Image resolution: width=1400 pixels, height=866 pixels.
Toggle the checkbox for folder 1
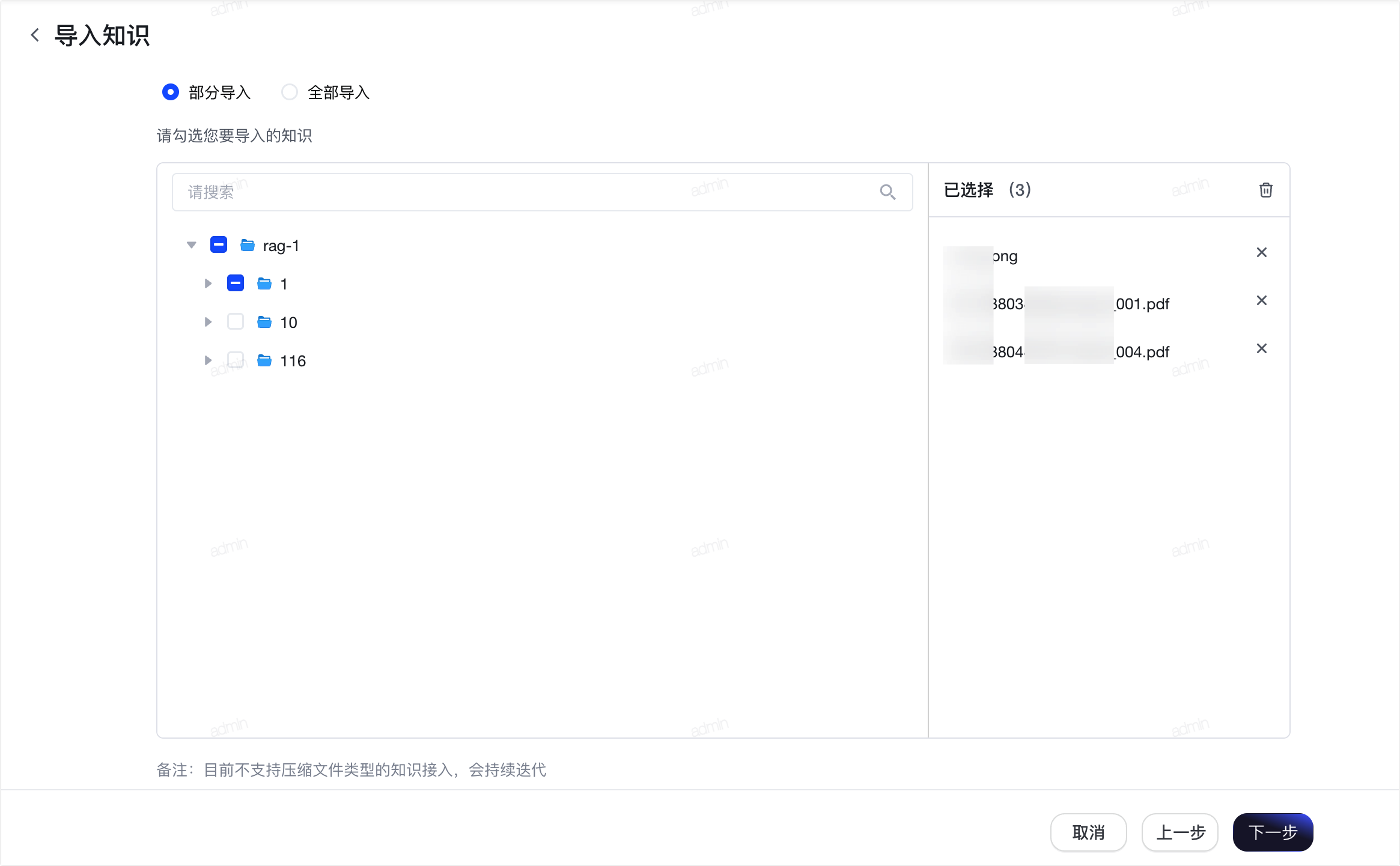pyautogui.click(x=236, y=283)
